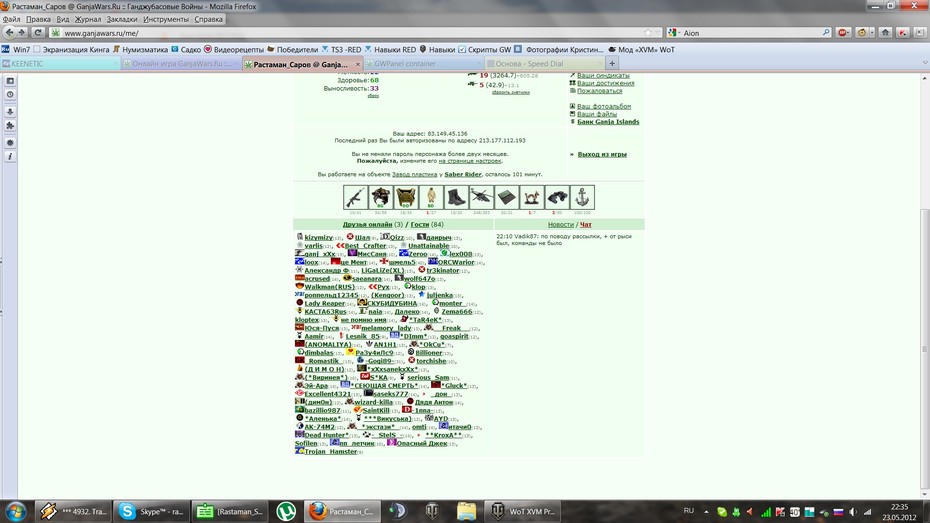Open the camouflage suit equipment slot
Viewport: 930px width, 523px height.
(x=431, y=197)
